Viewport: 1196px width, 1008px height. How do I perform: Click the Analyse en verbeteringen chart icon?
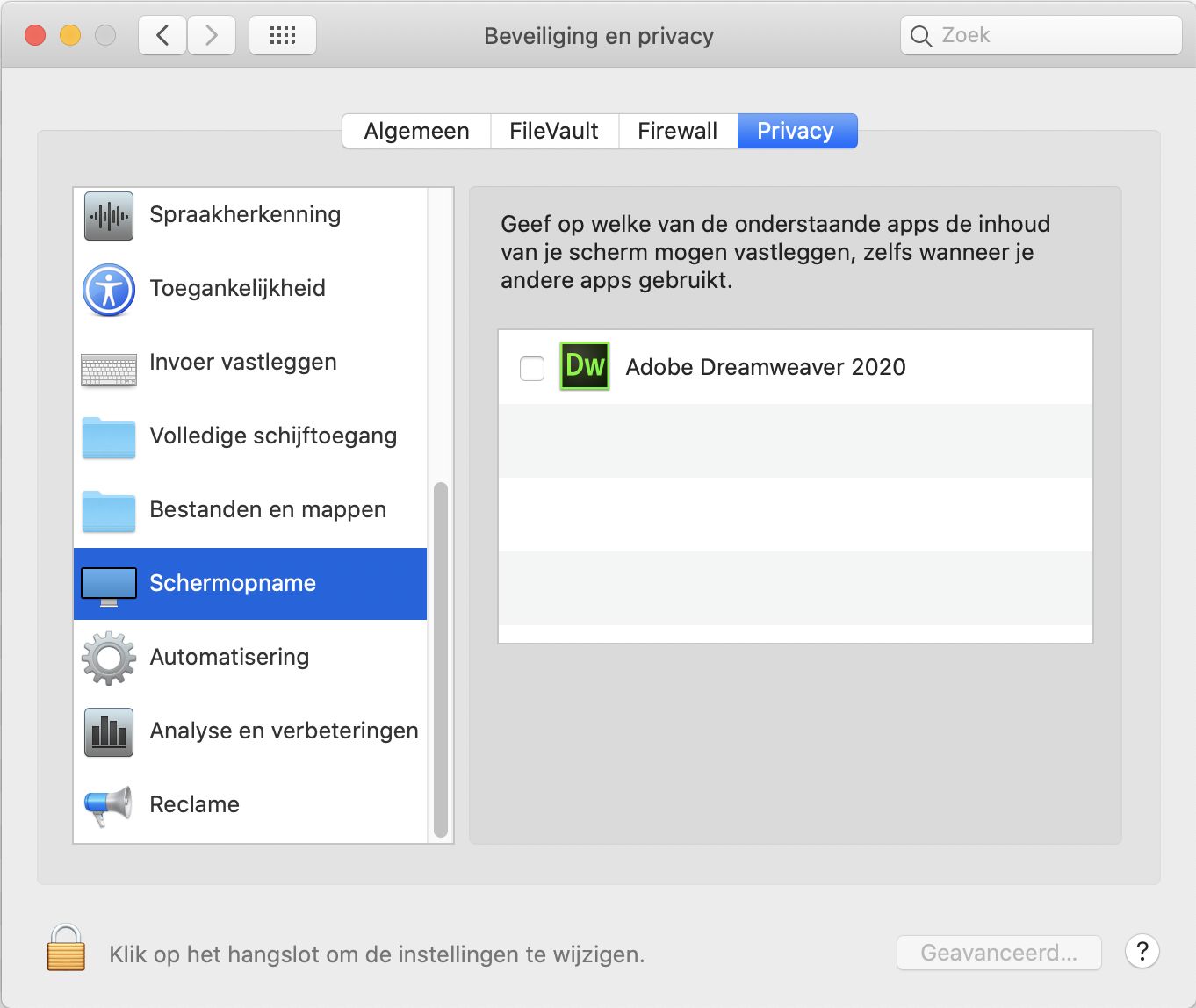coord(107,731)
